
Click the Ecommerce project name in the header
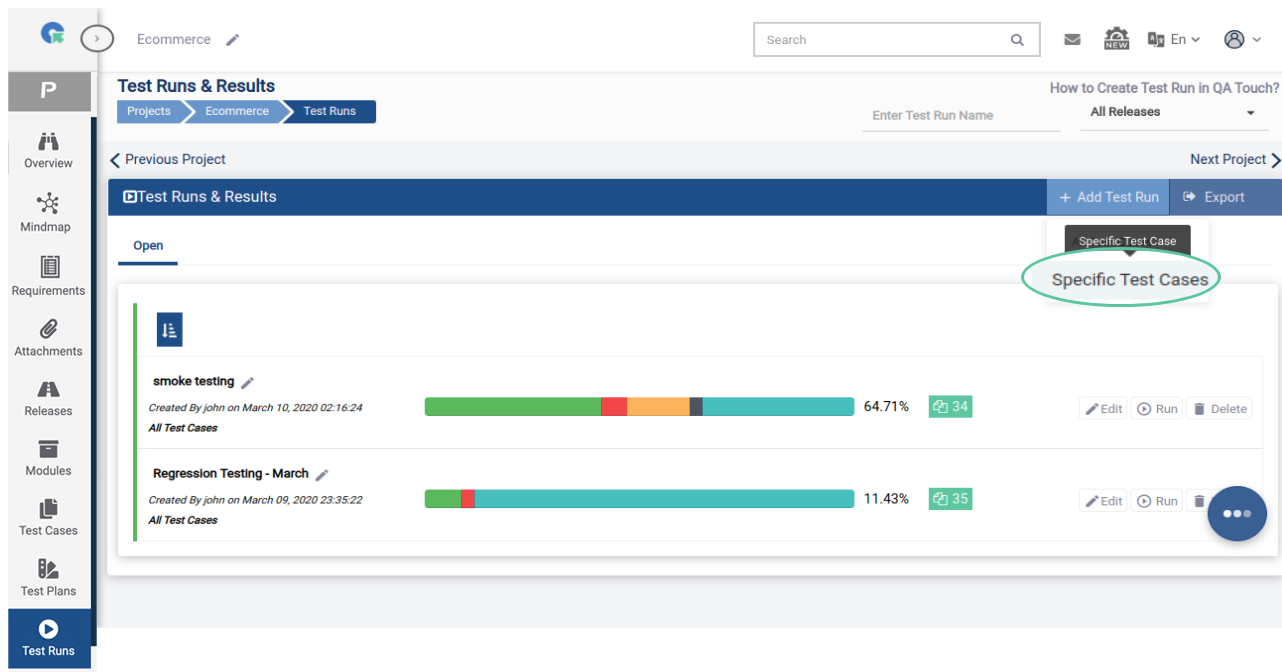tap(174, 40)
